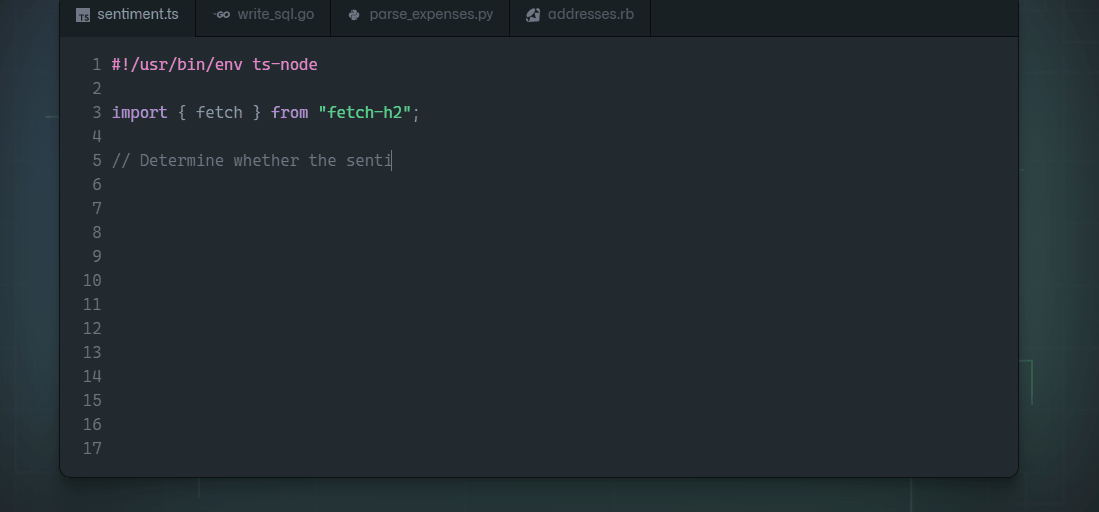Click line number 1 in the gutter
Image resolution: width=1099 pixels, height=512 pixels.
97,65
